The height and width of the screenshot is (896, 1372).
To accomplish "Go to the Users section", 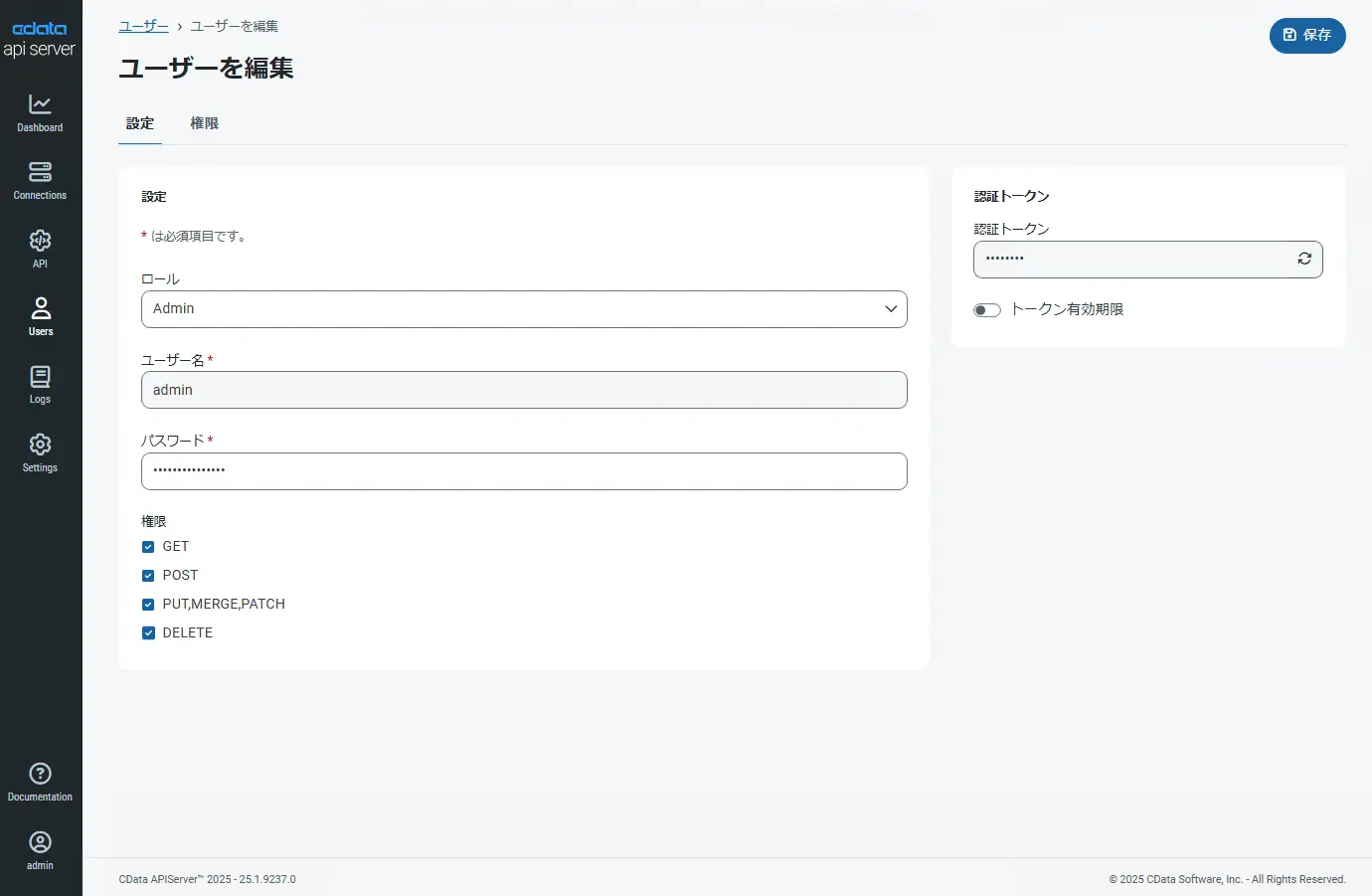I will (x=40, y=315).
